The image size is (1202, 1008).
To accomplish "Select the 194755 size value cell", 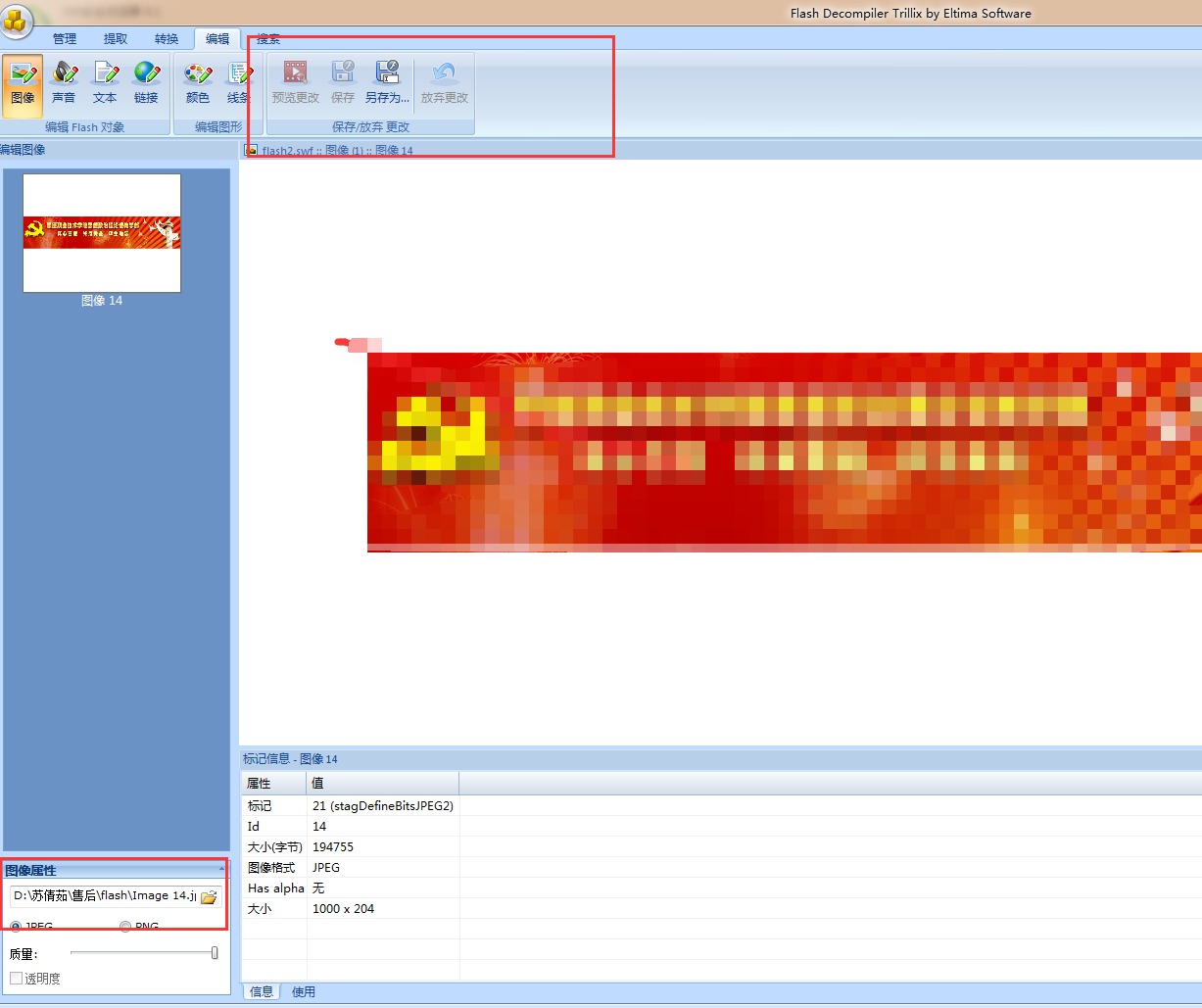I will pyautogui.click(x=383, y=846).
